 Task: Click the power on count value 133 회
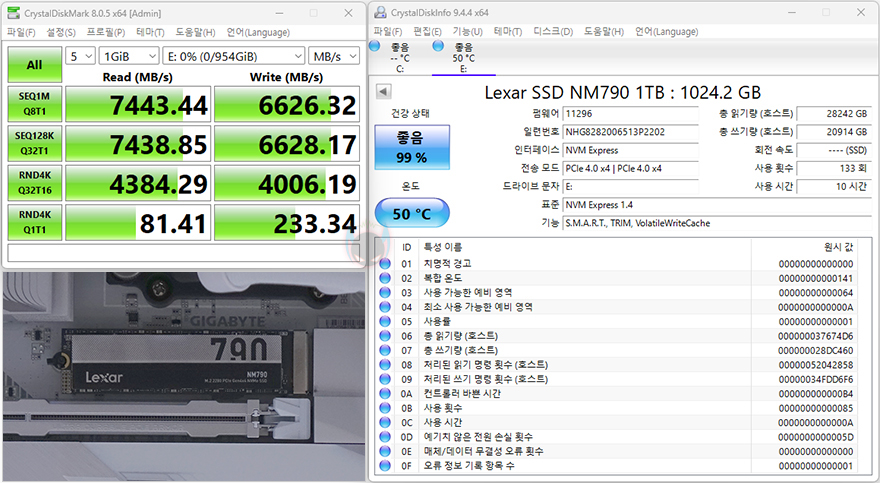833,168
